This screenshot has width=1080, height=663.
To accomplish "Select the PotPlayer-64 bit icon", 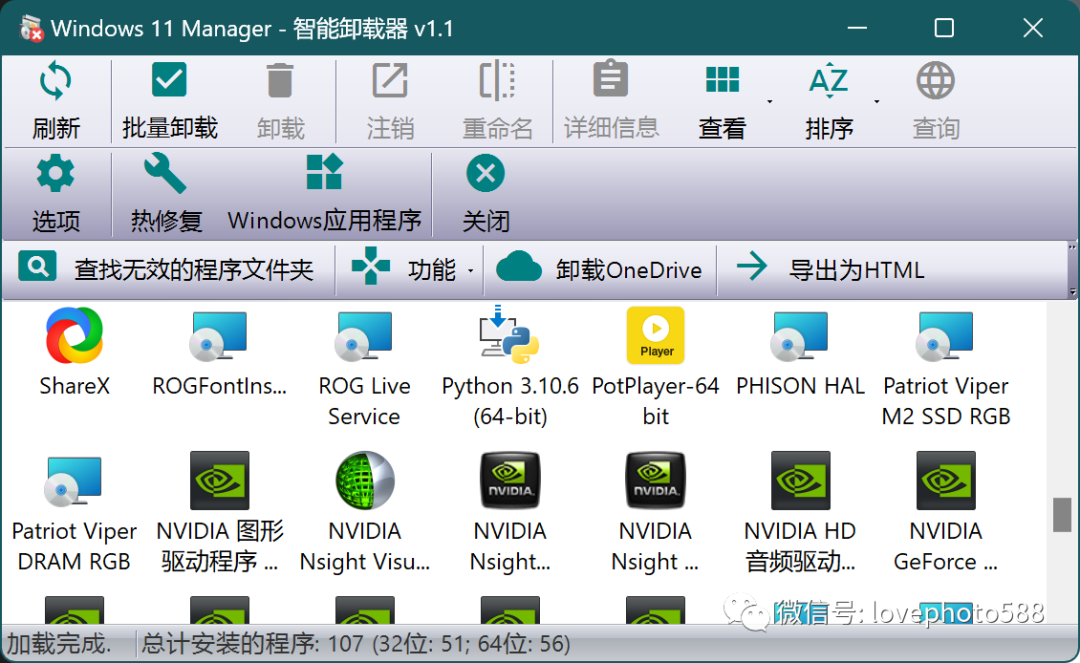I will (655, 335).
